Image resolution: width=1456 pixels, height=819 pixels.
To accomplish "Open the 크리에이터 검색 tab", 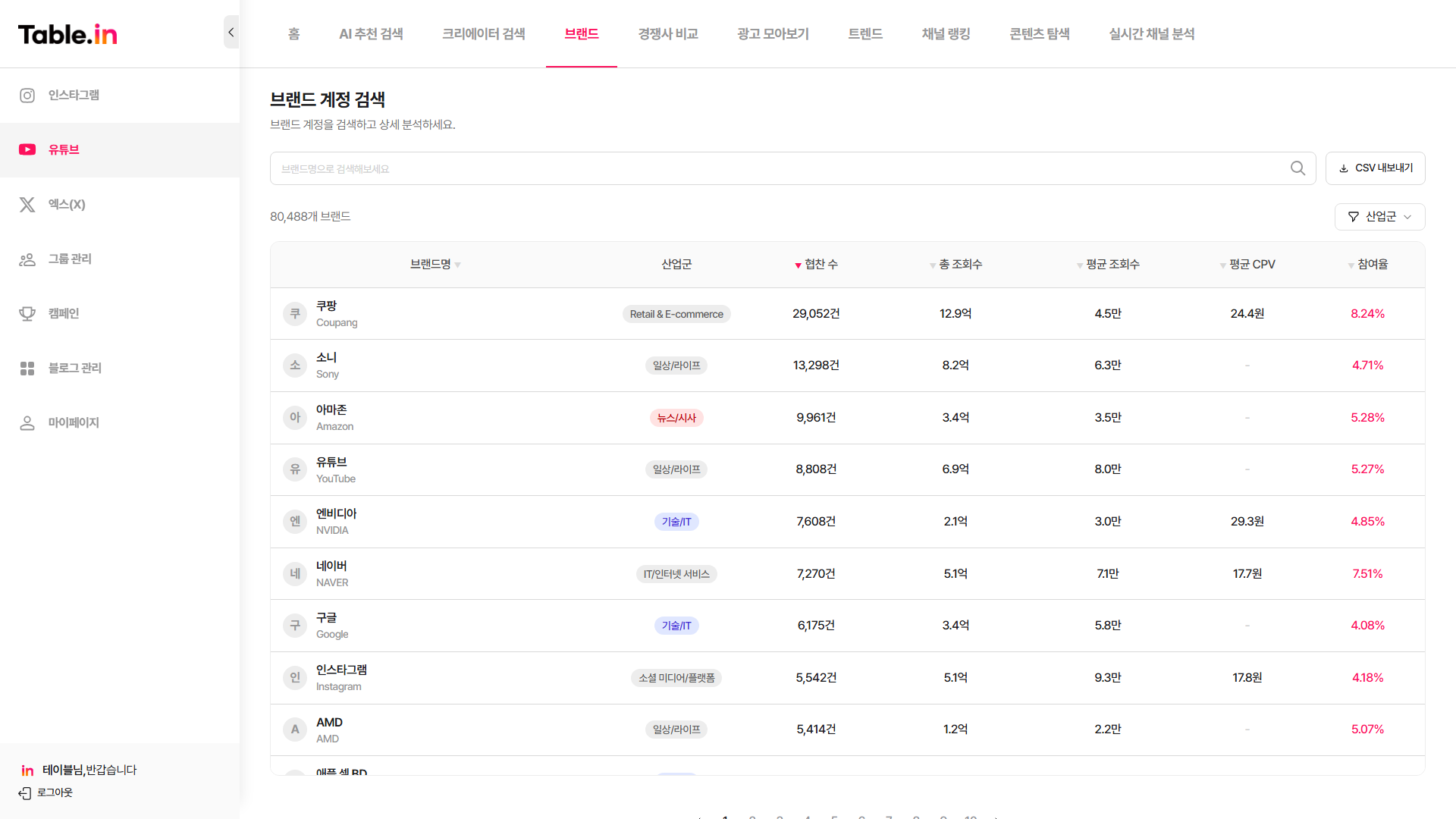I will [484, 34].
